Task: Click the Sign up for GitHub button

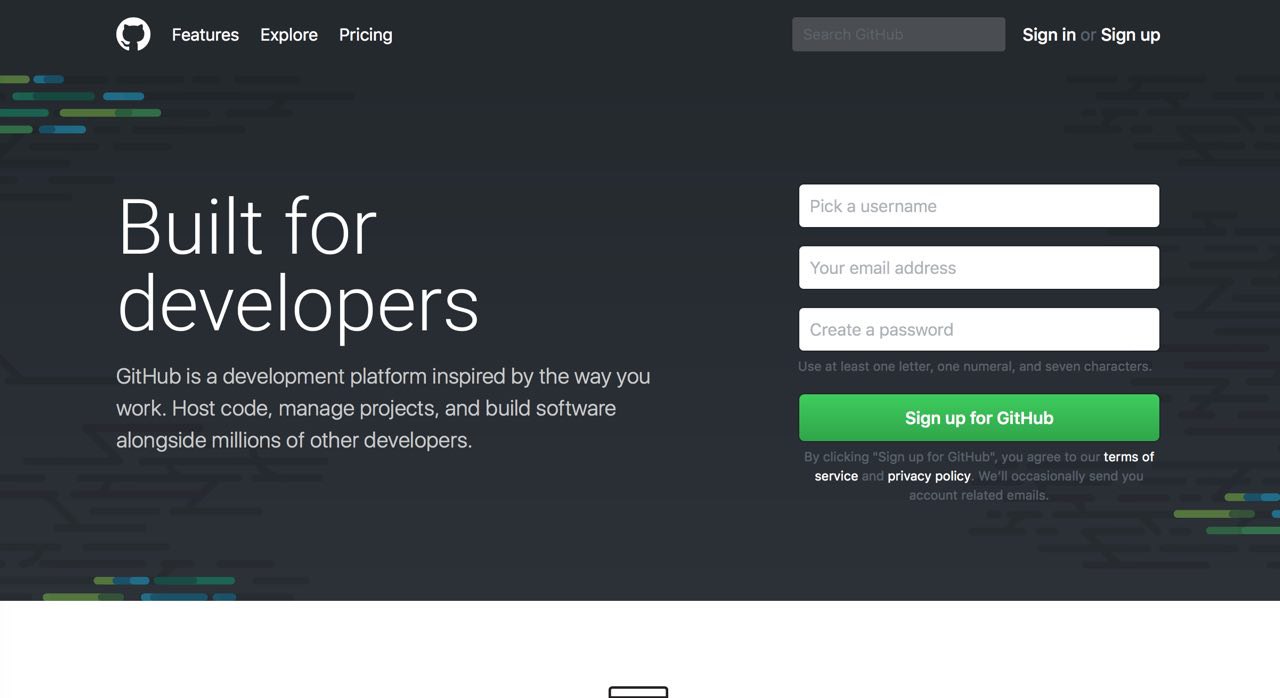Action: tap(979, 418)
